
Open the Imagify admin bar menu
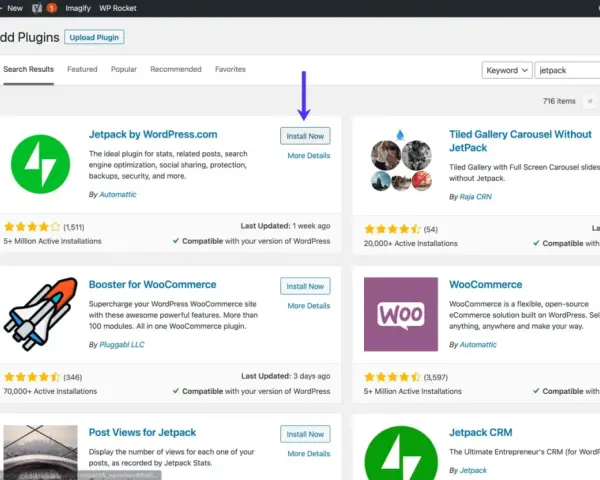coord(78,8)
